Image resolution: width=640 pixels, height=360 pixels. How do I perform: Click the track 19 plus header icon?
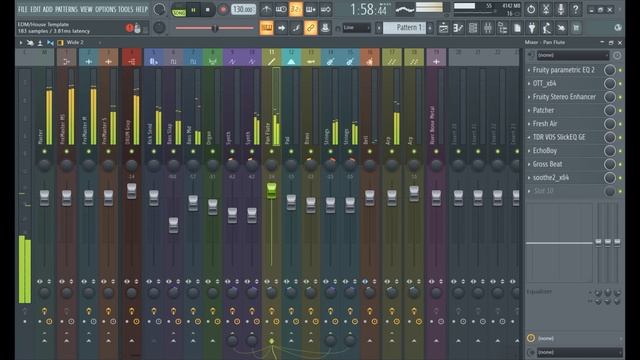click(436, 61)
